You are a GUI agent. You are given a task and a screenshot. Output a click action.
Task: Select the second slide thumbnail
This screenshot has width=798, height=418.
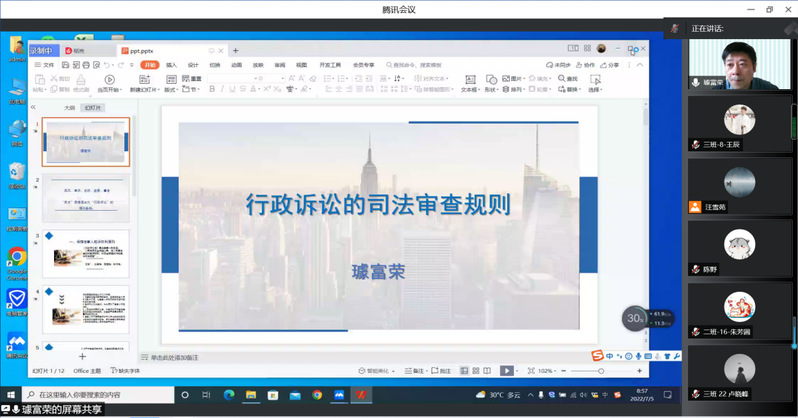click(x=85, y=198)
